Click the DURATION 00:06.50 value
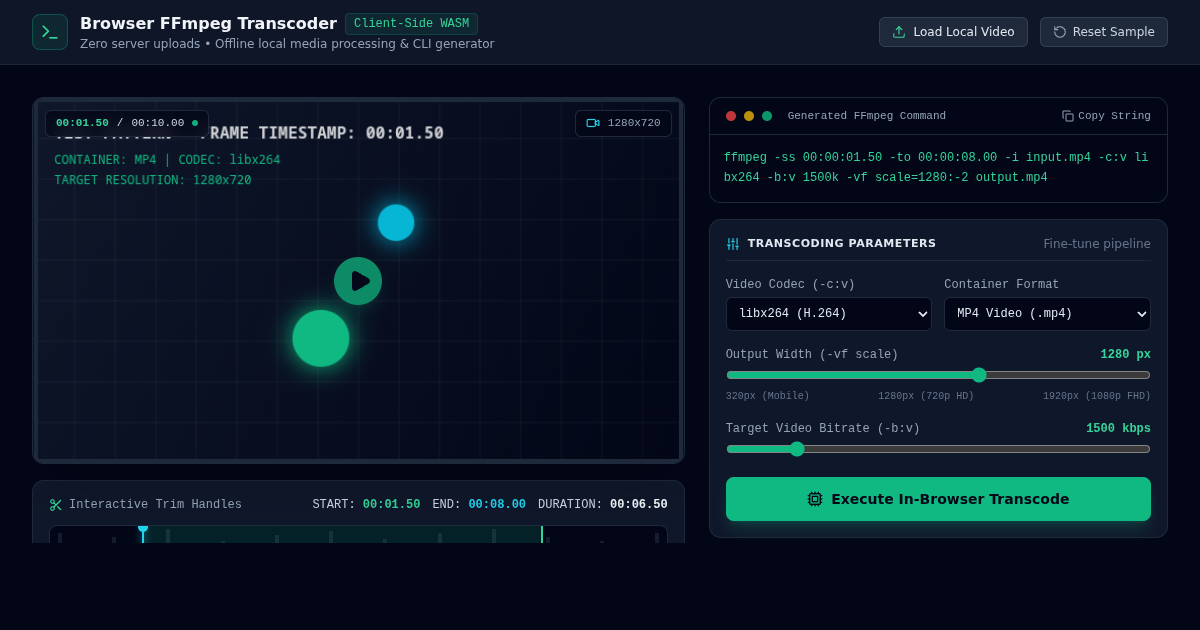The width and height of the screenshot is (1200, 630). click(639, 505)
